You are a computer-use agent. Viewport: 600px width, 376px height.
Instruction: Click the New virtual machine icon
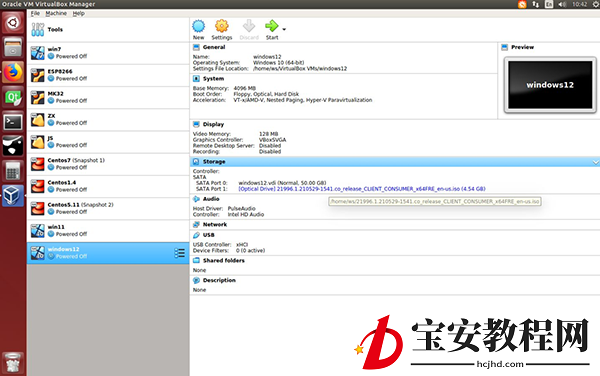[x=198, y=26]
